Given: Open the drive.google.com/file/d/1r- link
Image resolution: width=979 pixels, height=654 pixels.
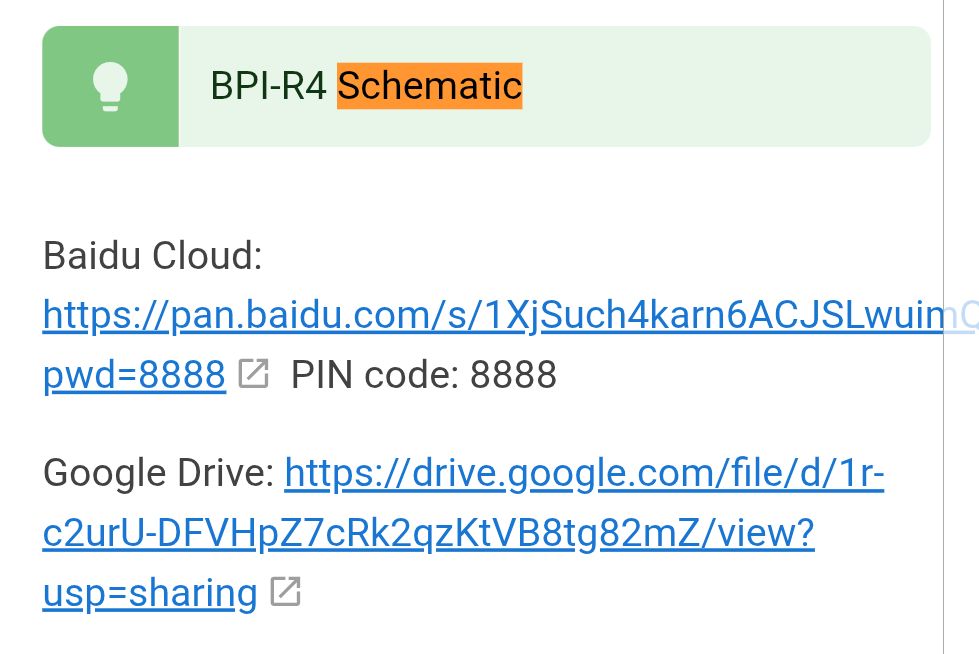Looking at the screenshot, I should 584,474.
